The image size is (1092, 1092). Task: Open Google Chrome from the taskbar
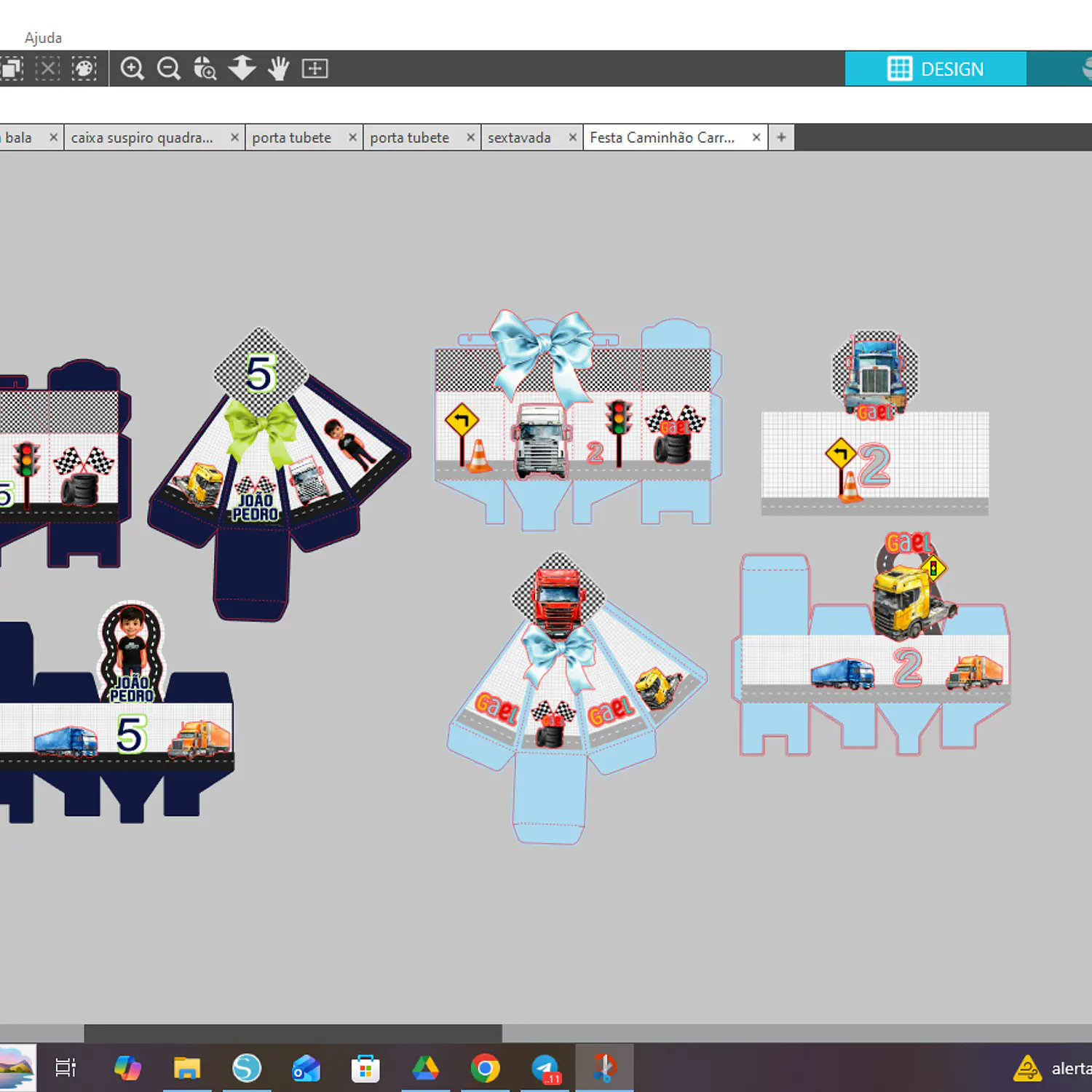(485, 1068)
